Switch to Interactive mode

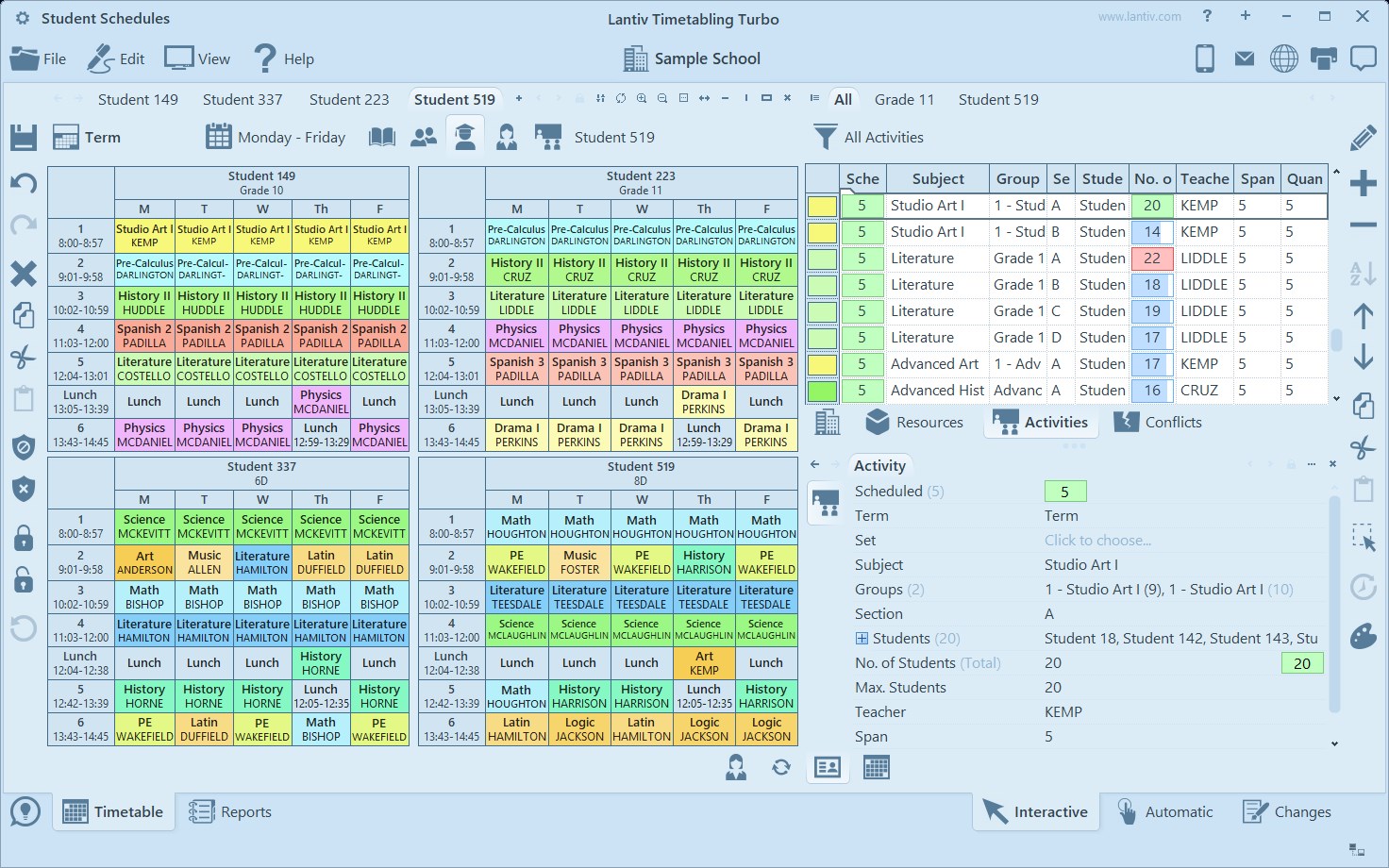tap(1036, 811)
